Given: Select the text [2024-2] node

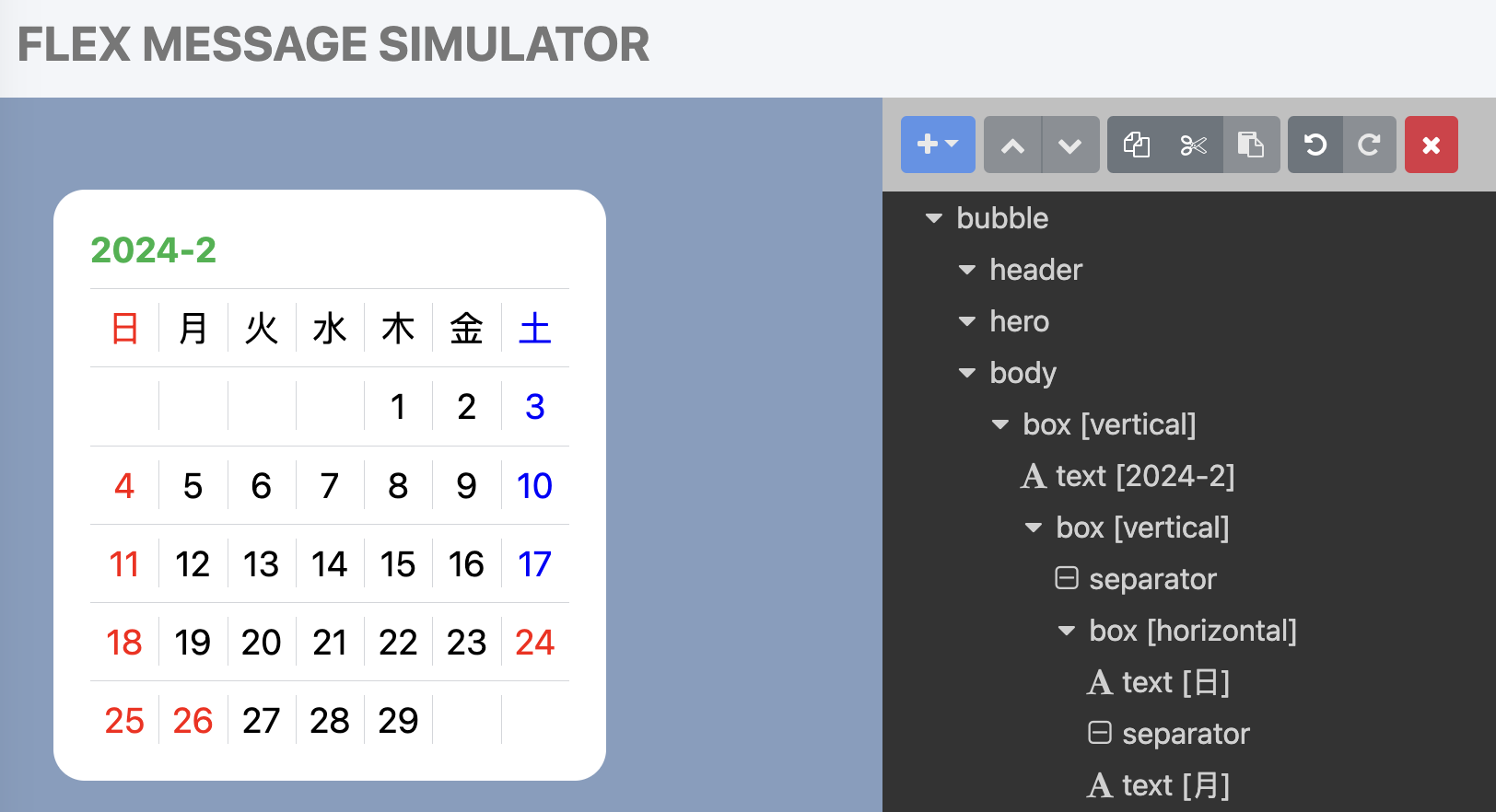Looking at the screenshot, I should coord(1144,476).
